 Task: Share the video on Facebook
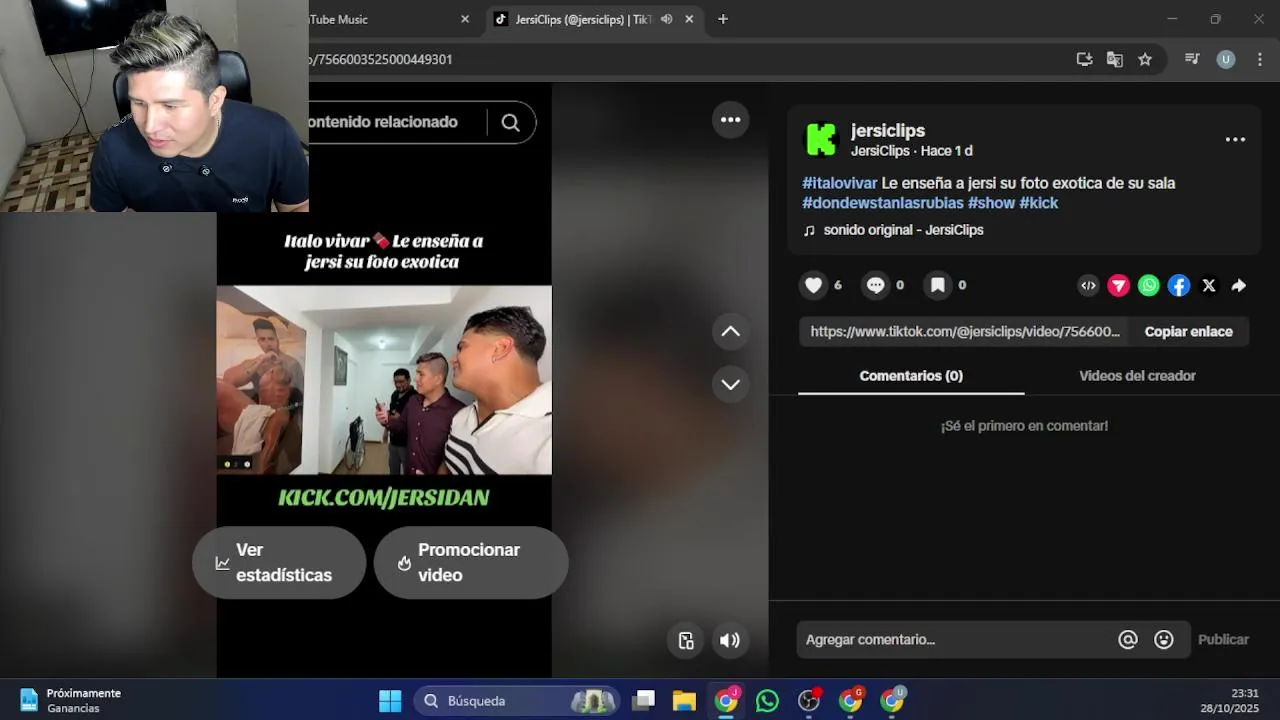(x=1179, y=286)
